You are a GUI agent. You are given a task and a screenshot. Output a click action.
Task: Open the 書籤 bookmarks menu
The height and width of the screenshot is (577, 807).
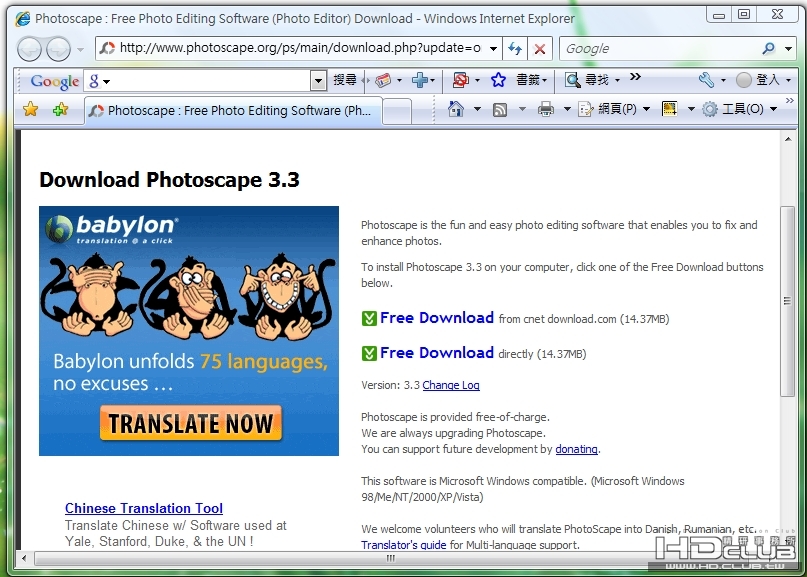coord(531,80)
